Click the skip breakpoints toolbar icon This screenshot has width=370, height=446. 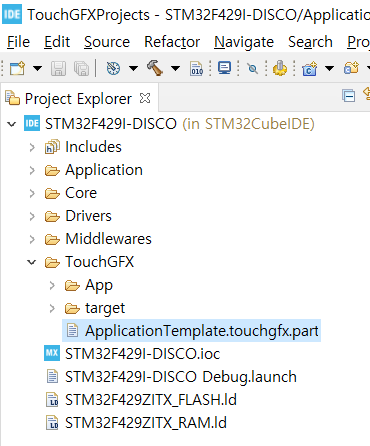[x=253, y=69]
